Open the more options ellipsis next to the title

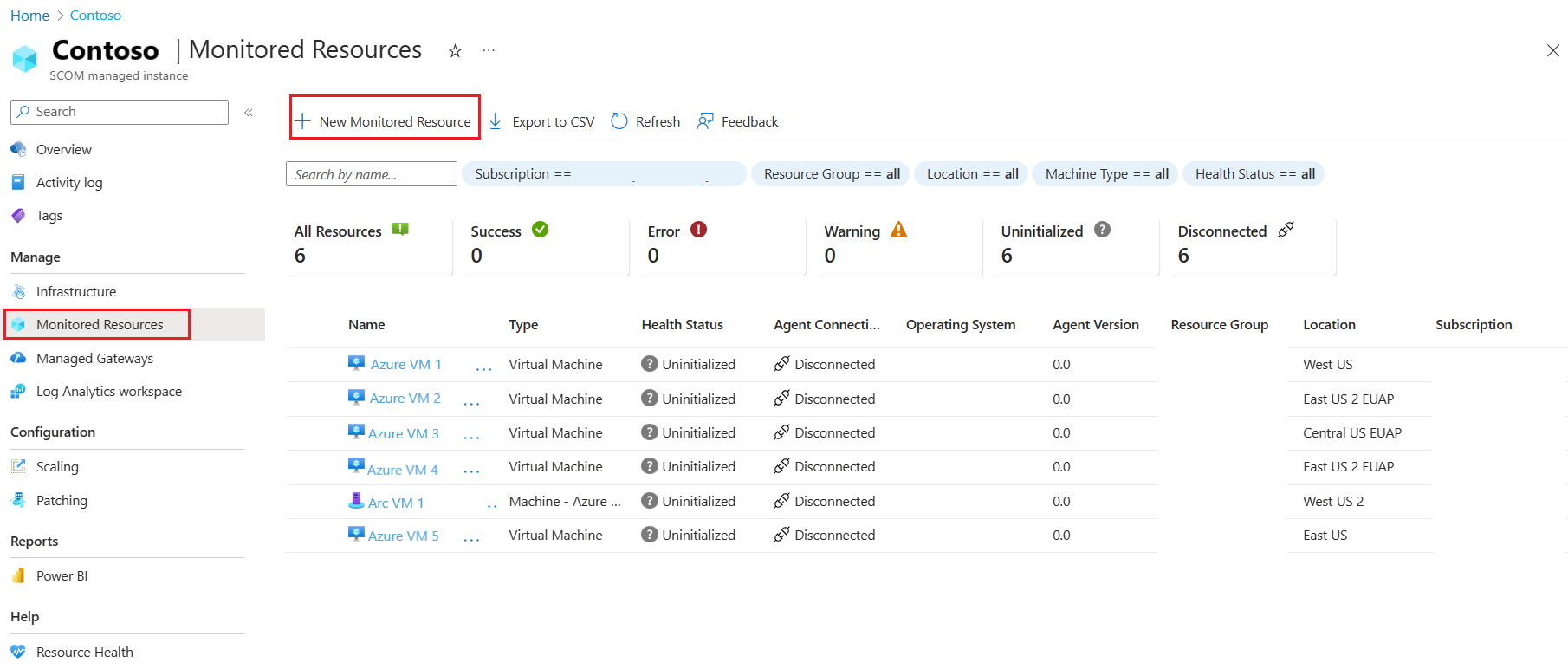pyautogui.click(x=489, y=50)
